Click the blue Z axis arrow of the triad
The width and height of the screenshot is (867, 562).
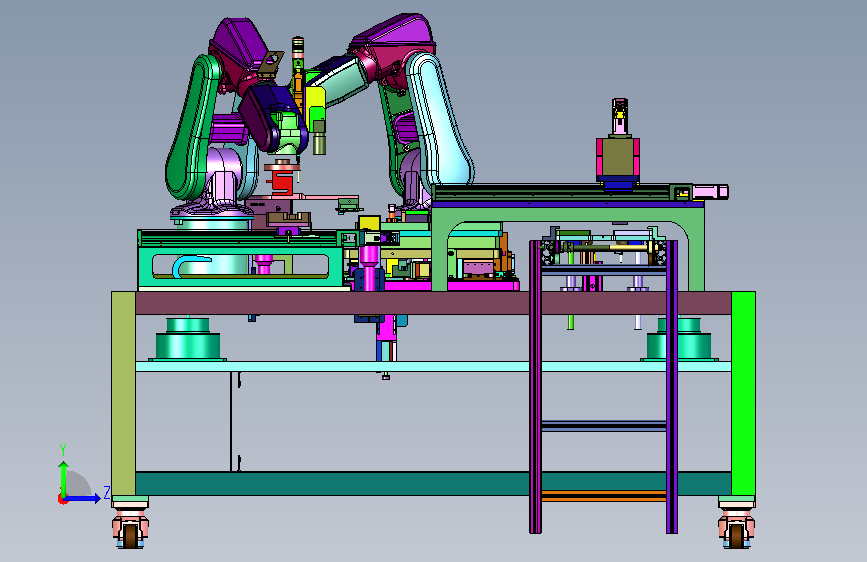coord(83,498)
